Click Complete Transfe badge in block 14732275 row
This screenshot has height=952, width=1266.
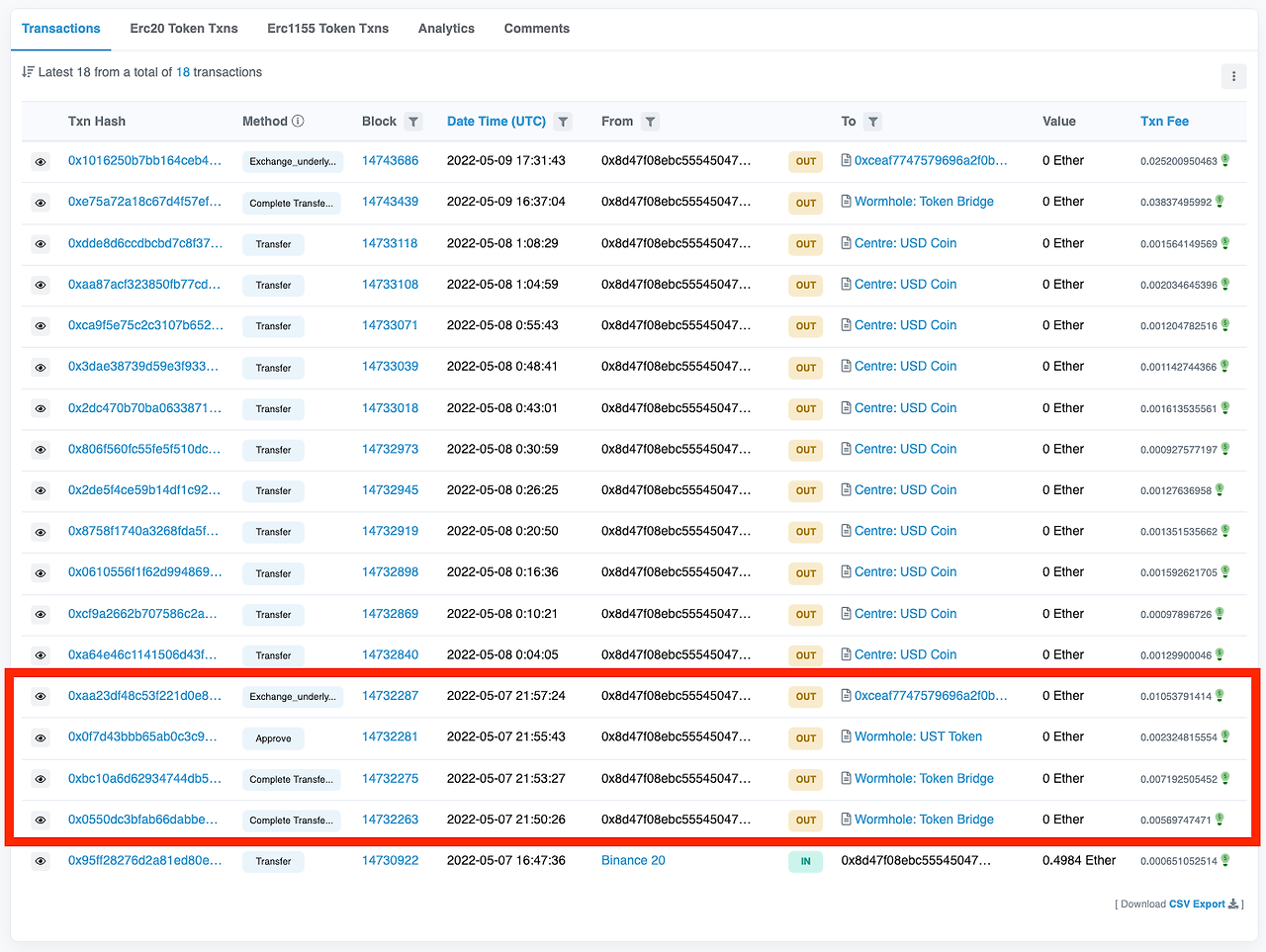[x=292, y=780]
